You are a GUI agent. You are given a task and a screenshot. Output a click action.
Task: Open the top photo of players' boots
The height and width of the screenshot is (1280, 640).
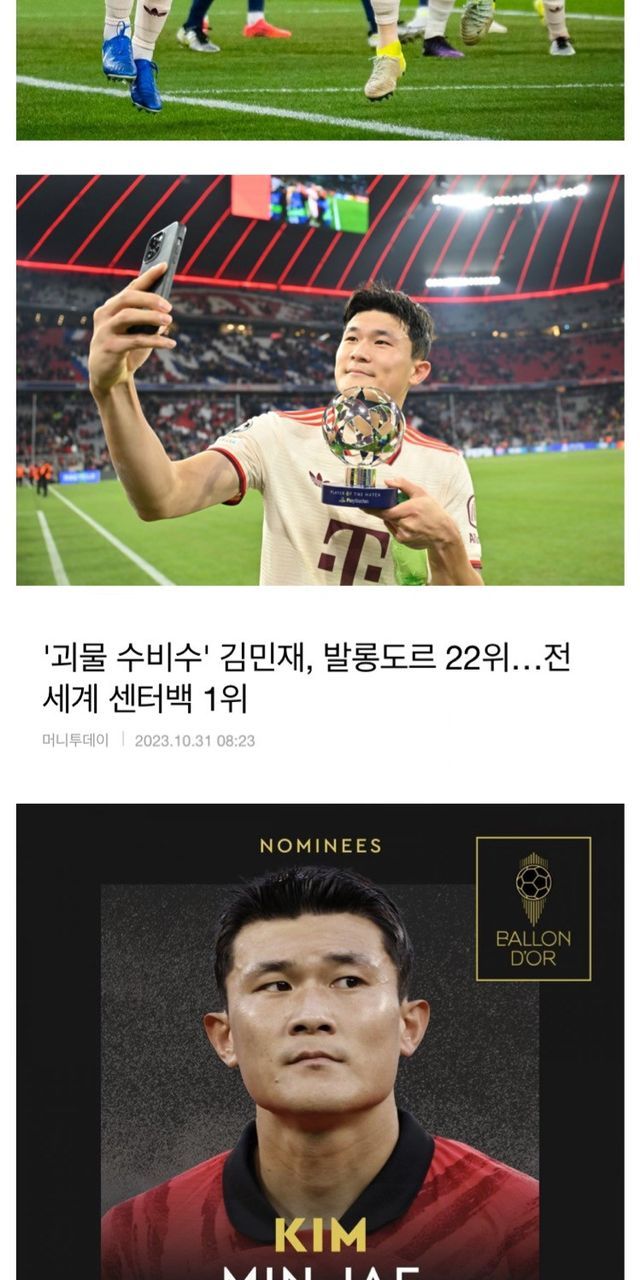click(320, 70)
